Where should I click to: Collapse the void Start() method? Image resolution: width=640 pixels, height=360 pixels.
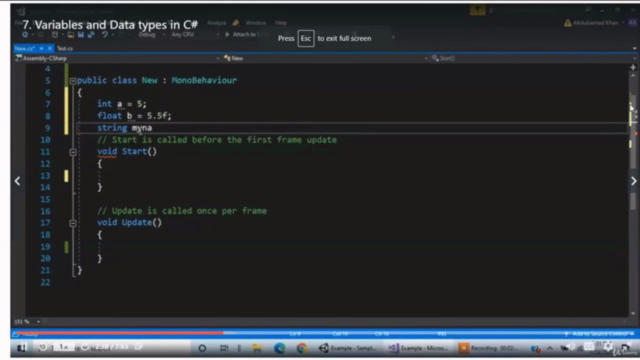[73, 152]
